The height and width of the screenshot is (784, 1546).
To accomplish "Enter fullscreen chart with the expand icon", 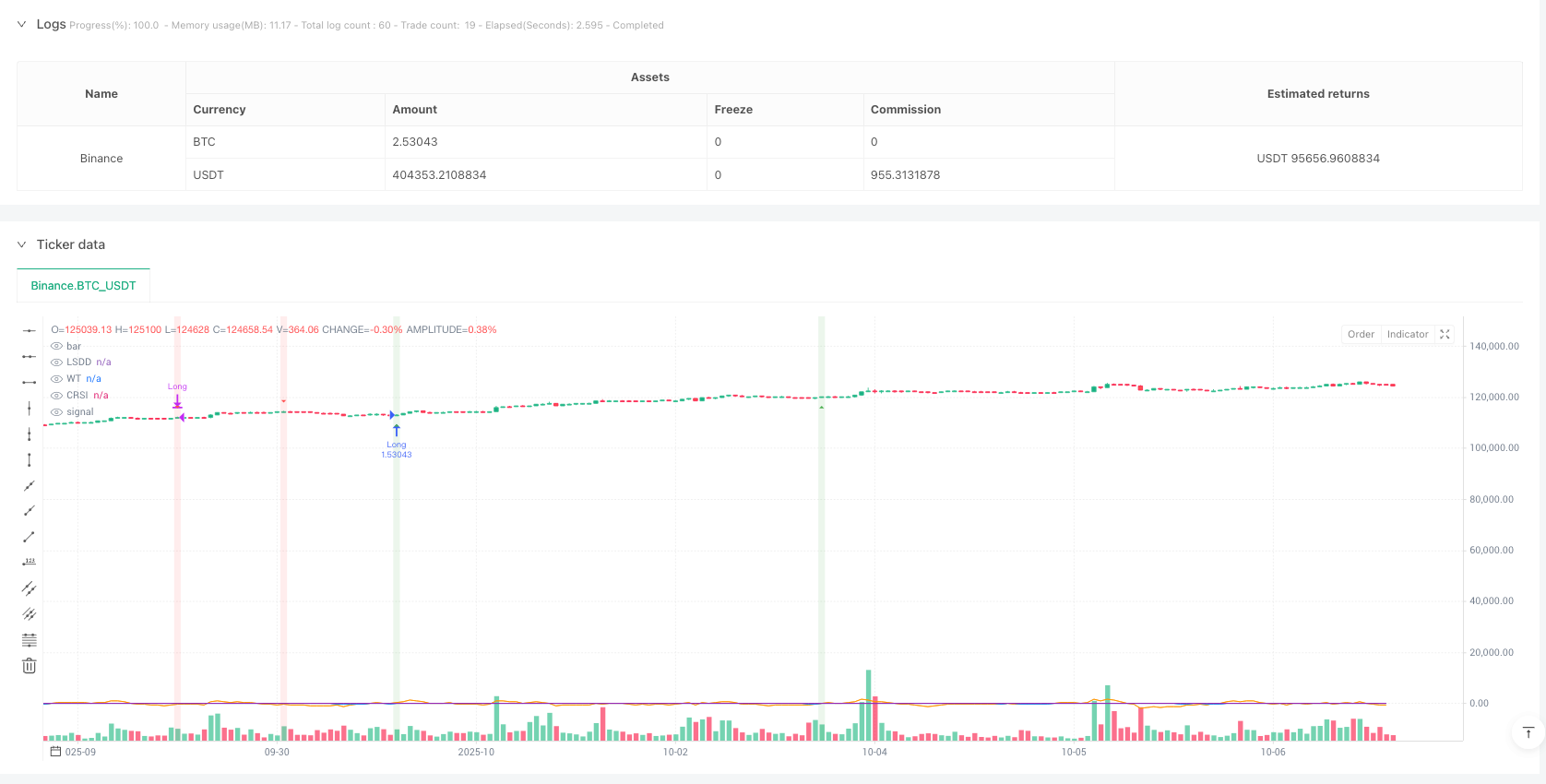I will (x=1445, y=335).
